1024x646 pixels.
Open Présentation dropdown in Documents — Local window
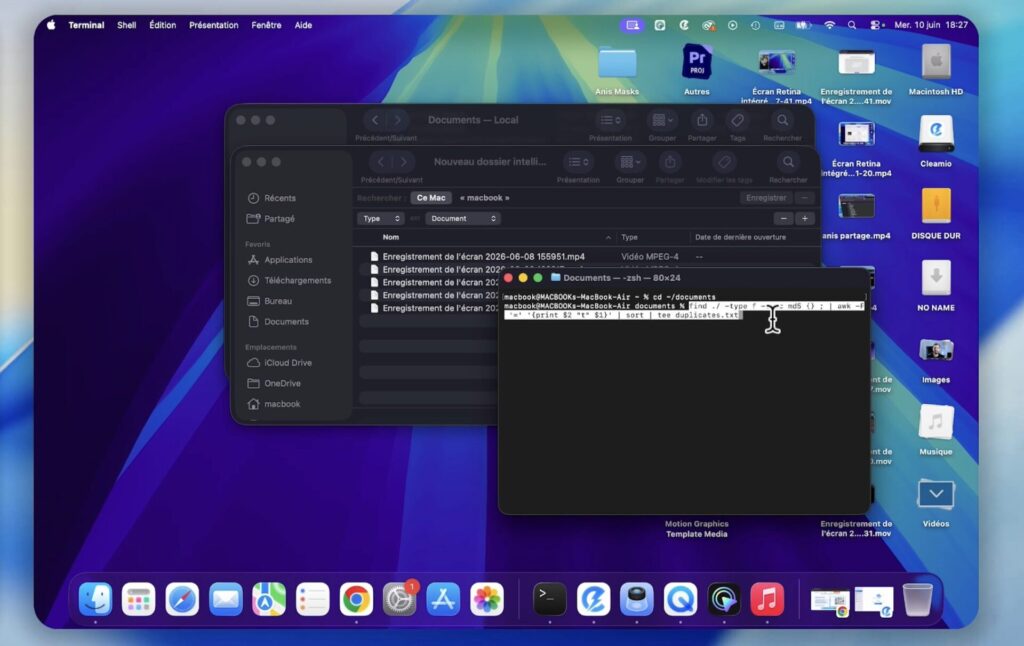611,120
